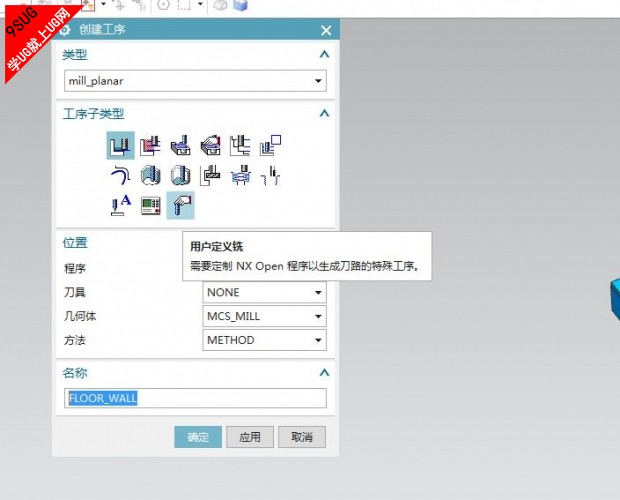Click the 方法 label text
The image size is (620, 500).
pos(75,340)
